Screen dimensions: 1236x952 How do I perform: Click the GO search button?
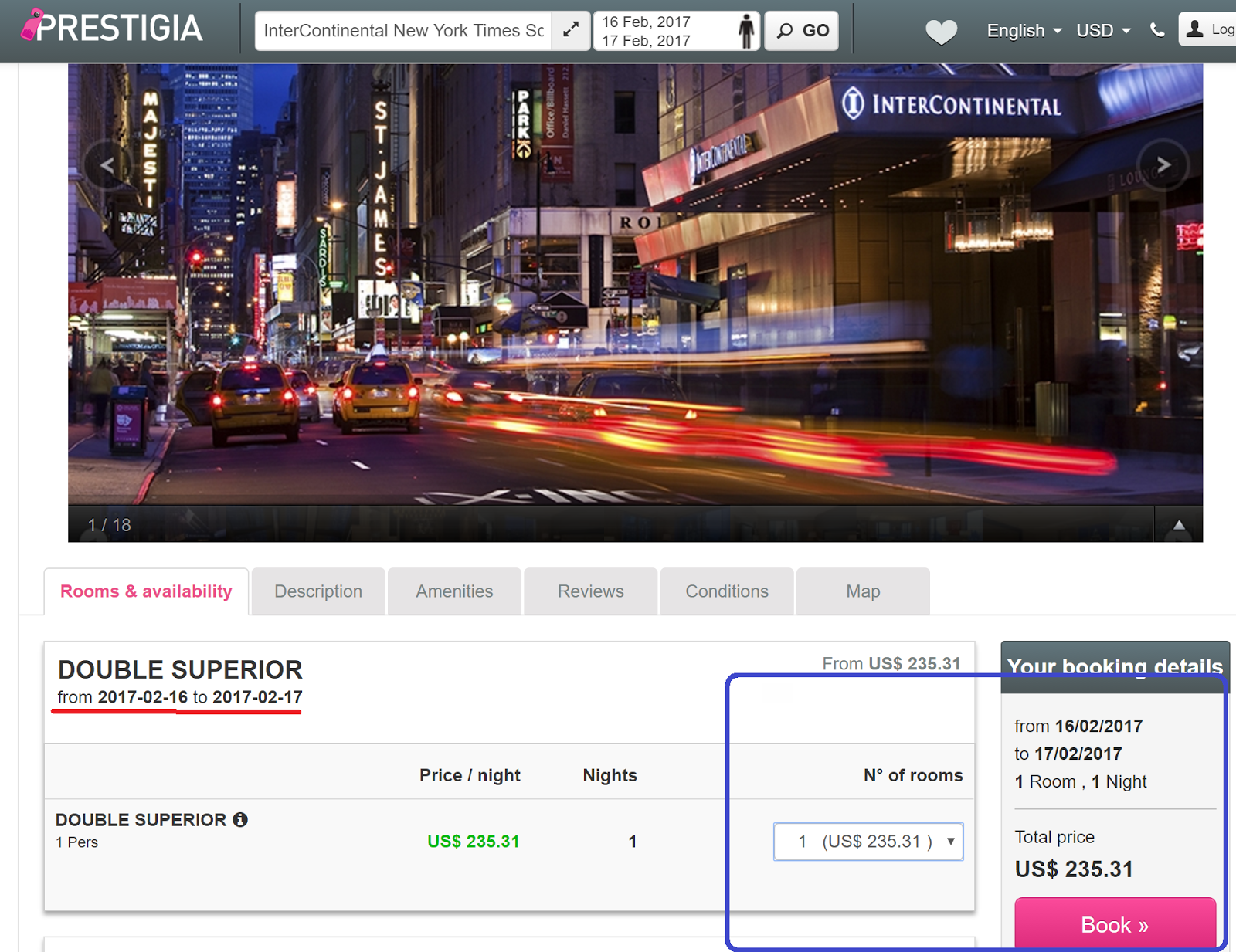coord(802,31)
